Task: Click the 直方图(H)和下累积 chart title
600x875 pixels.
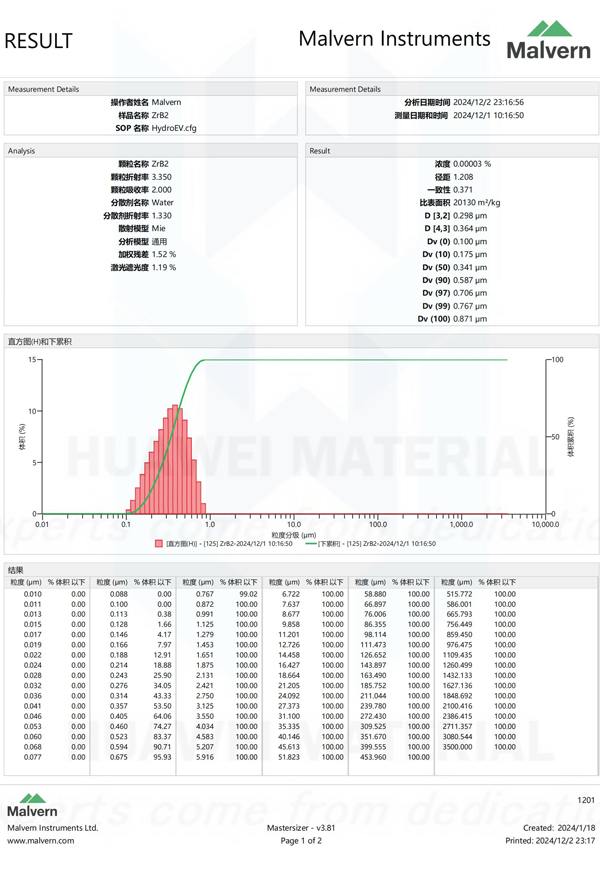Action: [40, 342]
